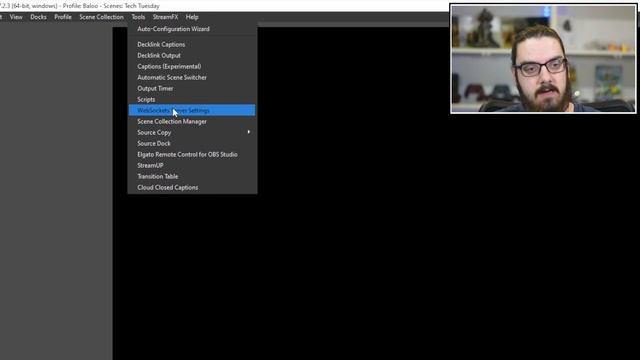Screen dimensions: 640x360
Task: Open Source Dock entry
Action: click(192, 144)
